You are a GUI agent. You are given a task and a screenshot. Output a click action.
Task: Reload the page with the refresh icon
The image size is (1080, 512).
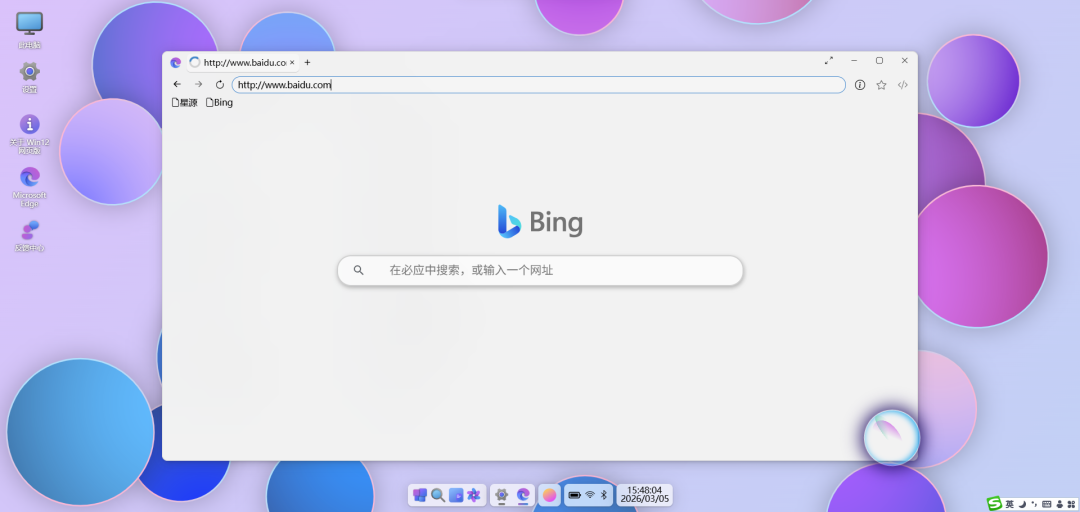click(x=220, y=84)
